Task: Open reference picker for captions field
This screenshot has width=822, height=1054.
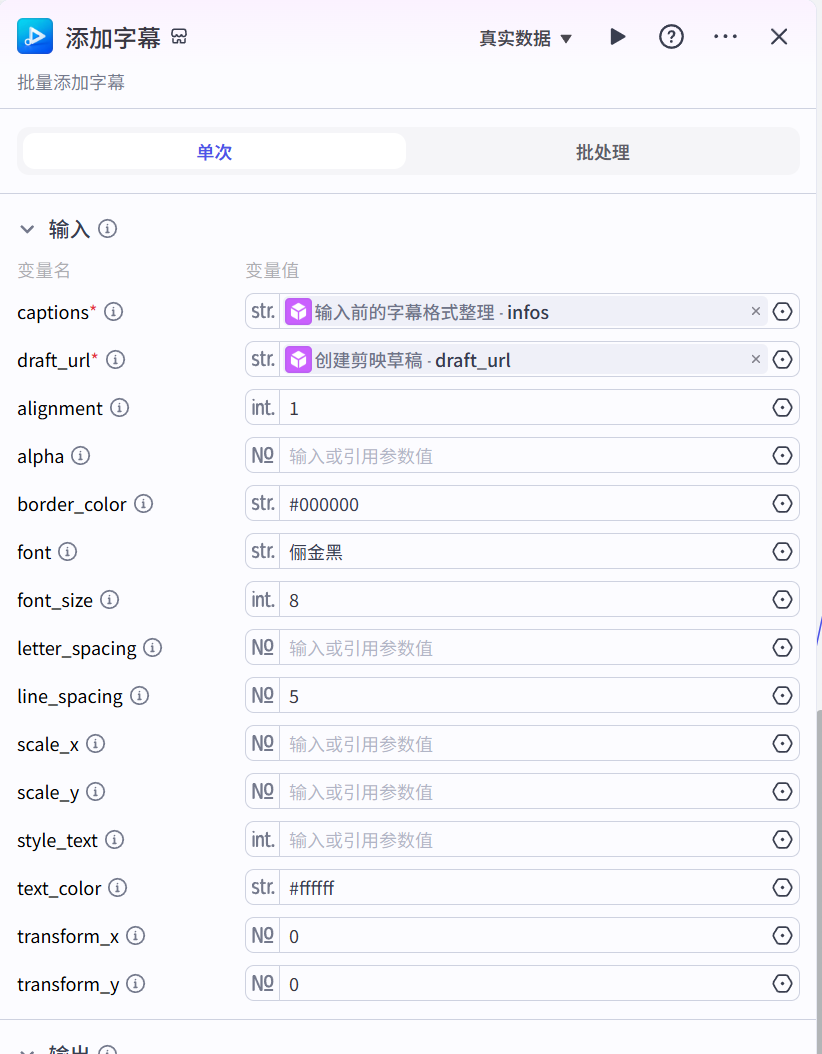Action: [x=782, y=312]
